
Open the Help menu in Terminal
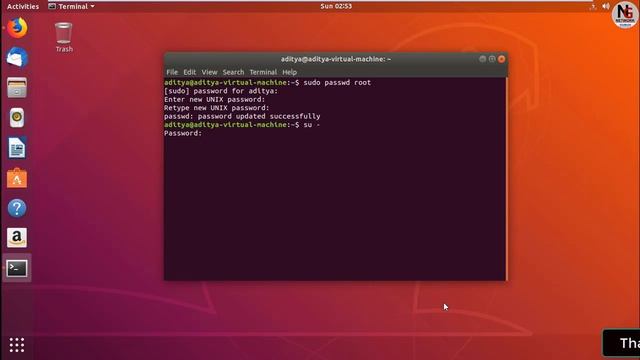tap(289, 72)
